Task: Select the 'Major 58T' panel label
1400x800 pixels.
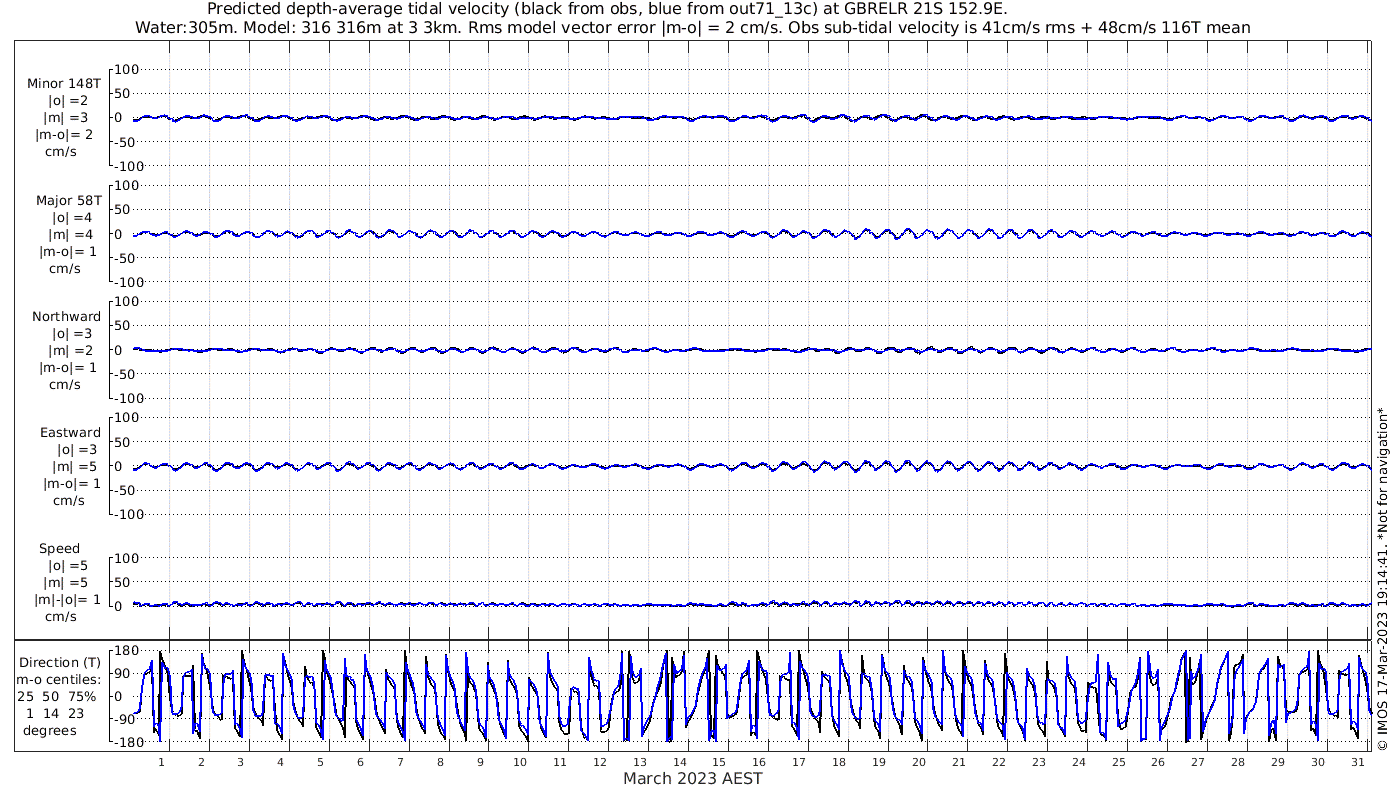Action: pyautogui.click(x=68, y=200)
